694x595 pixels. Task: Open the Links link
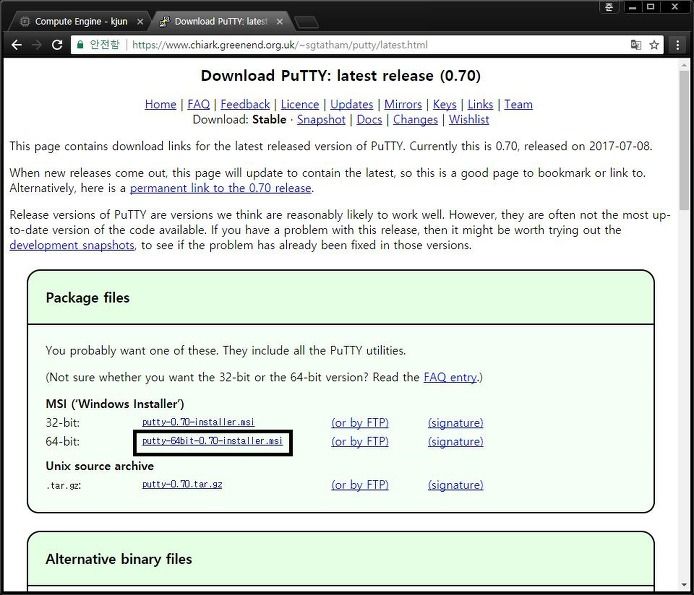coord(480,104)
